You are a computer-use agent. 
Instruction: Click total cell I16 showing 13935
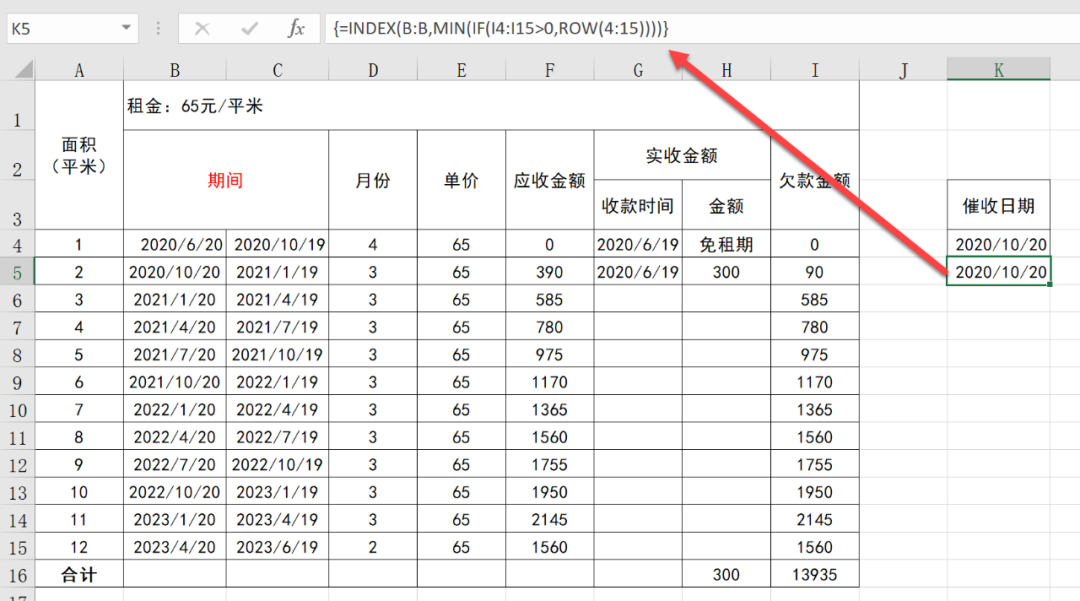click(815, 574)
